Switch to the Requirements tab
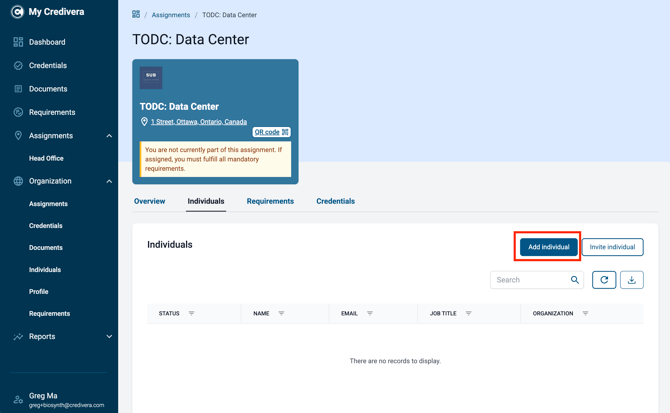The width and height of the screenshot is (670, 413). pyautogui.click(x=270, y=201)
